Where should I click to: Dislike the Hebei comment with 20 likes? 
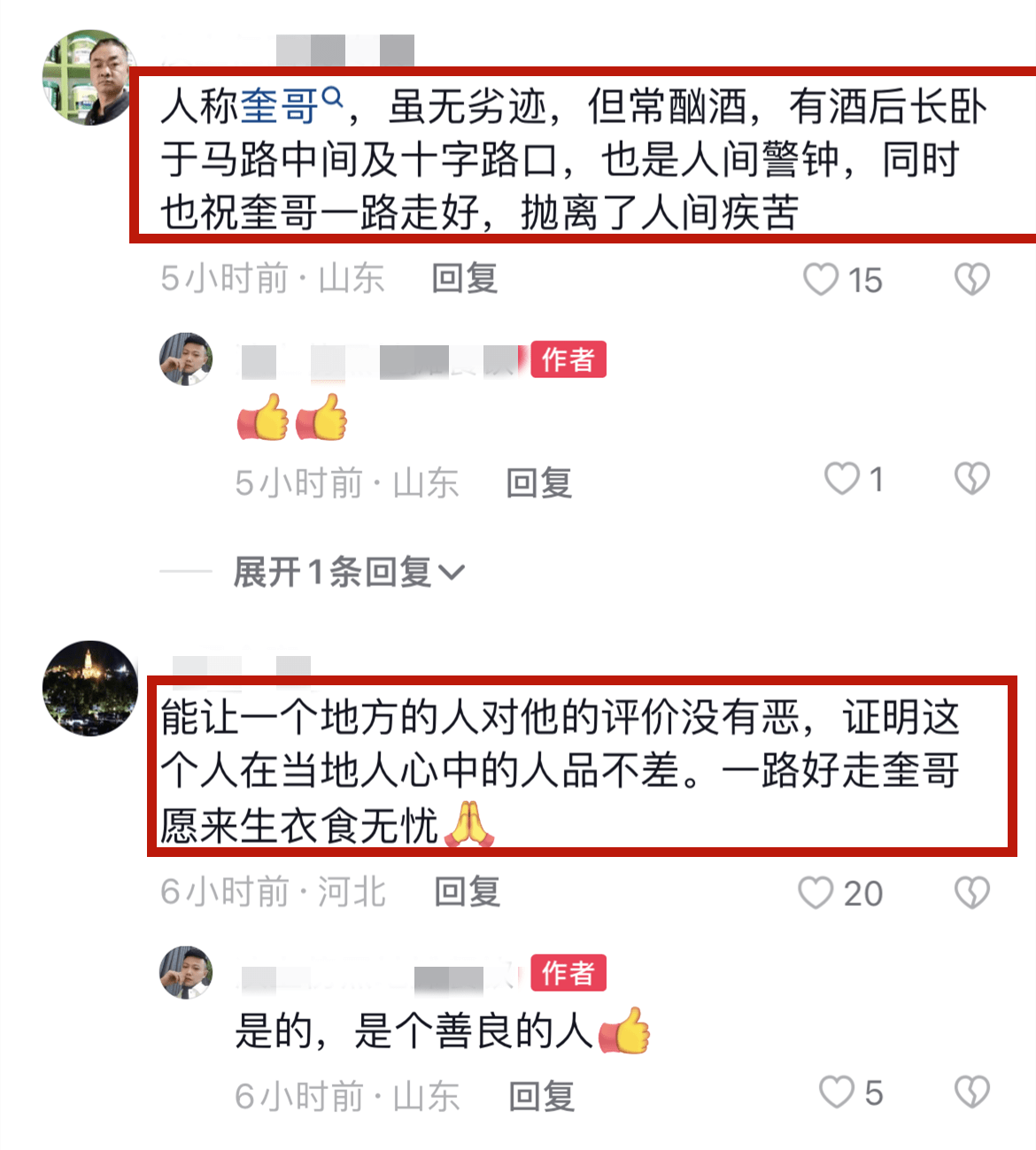pos(971,892)
